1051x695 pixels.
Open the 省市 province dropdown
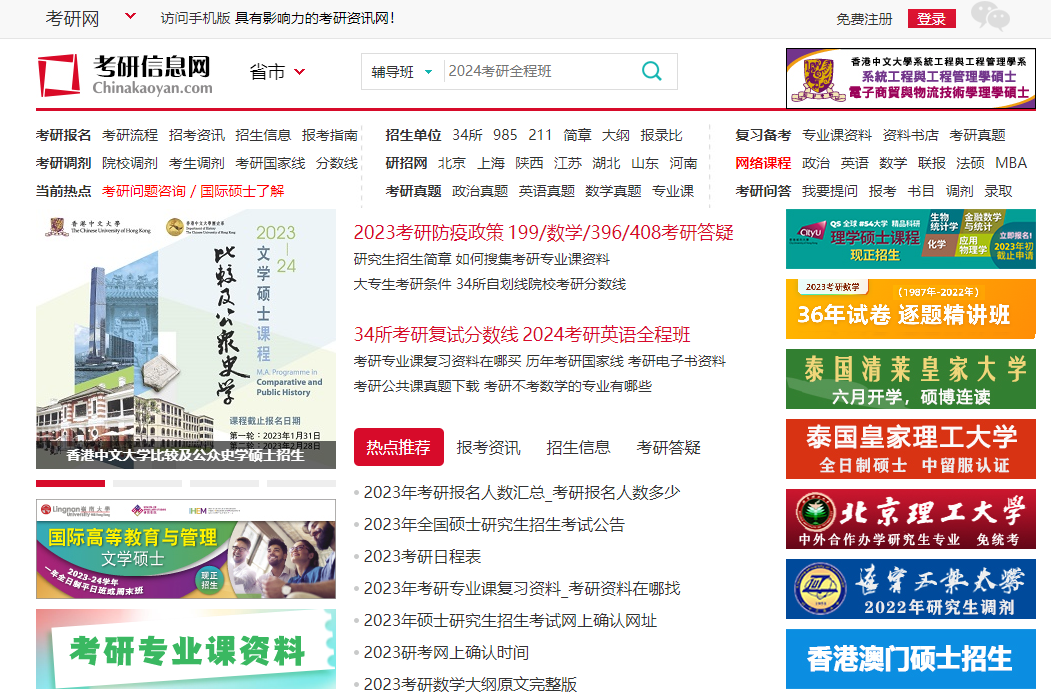[277, 72]
